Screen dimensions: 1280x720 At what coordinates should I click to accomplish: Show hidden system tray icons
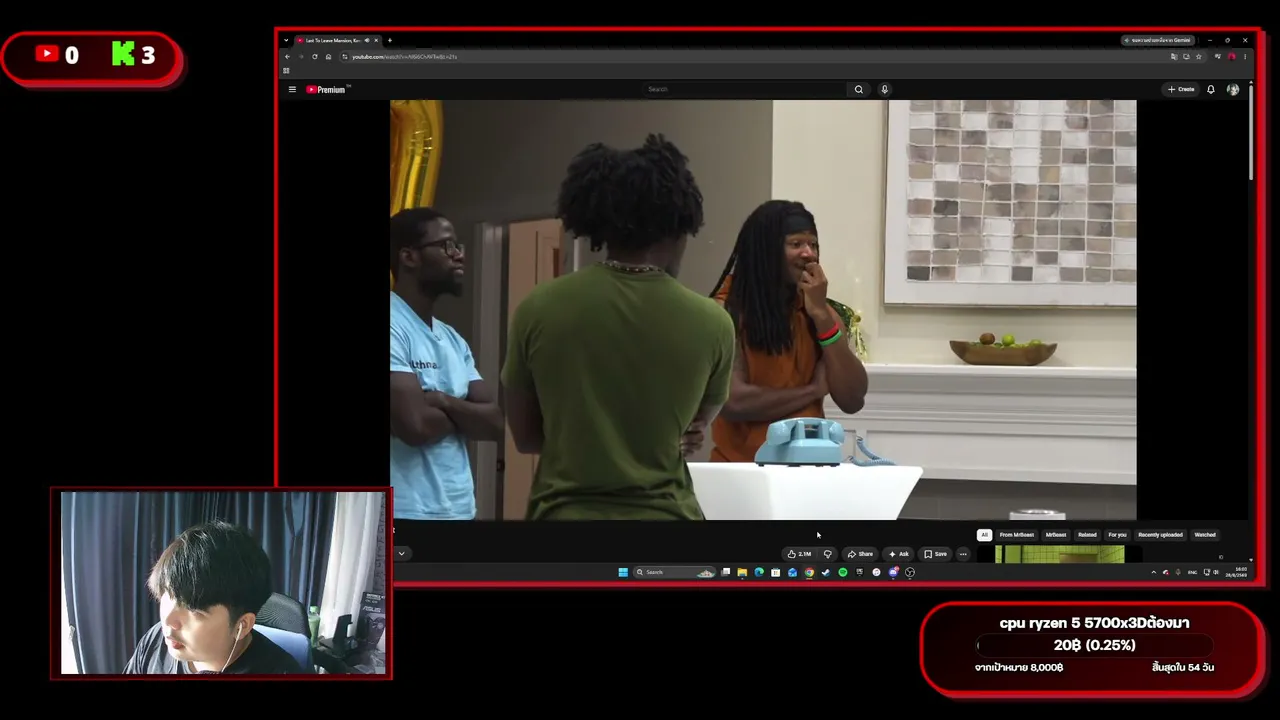point(1153,572)
